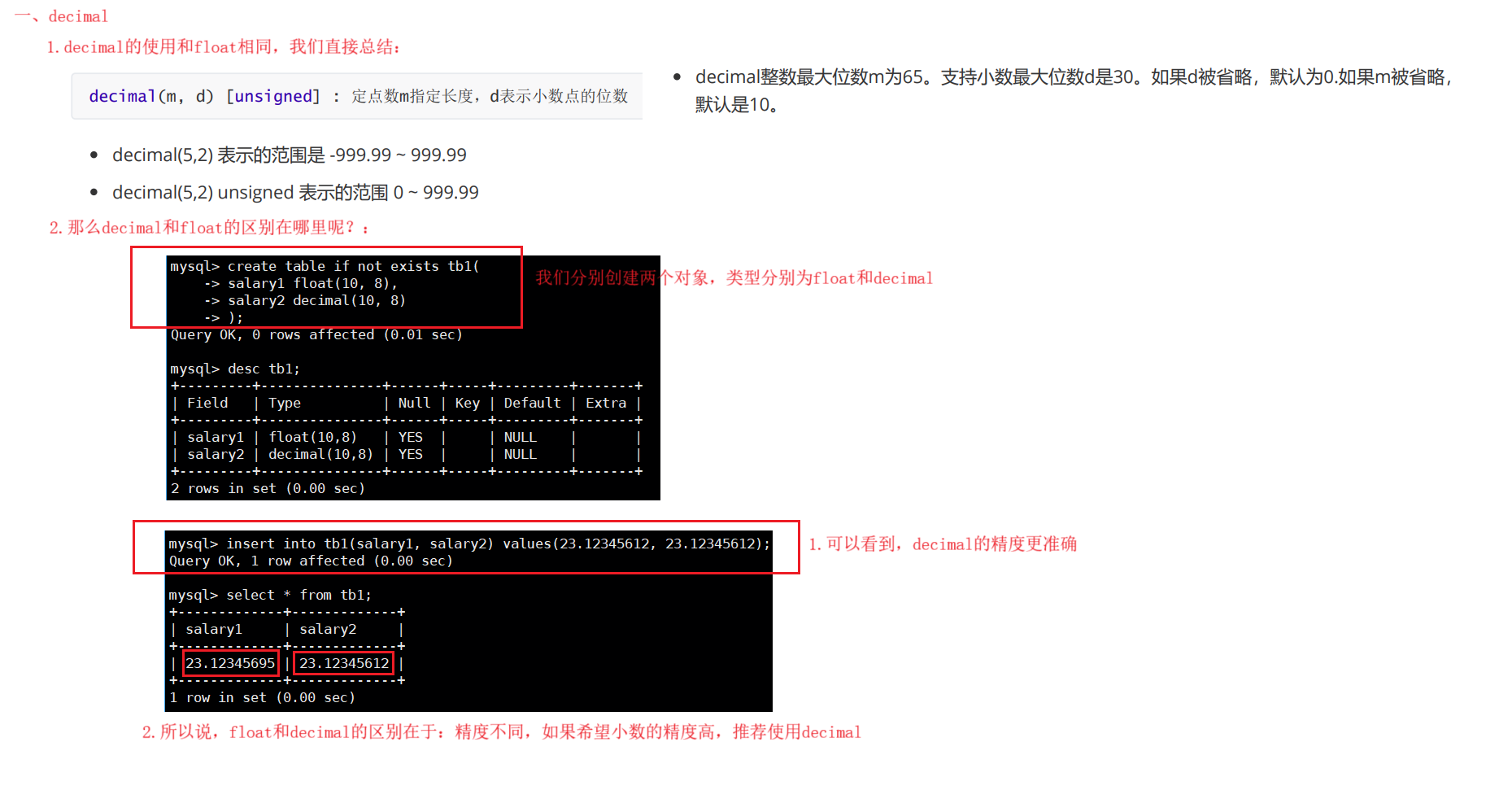Click the select * from tb1 command
The width and height of the screenshot is (1512, 812).
click(270, 595)
